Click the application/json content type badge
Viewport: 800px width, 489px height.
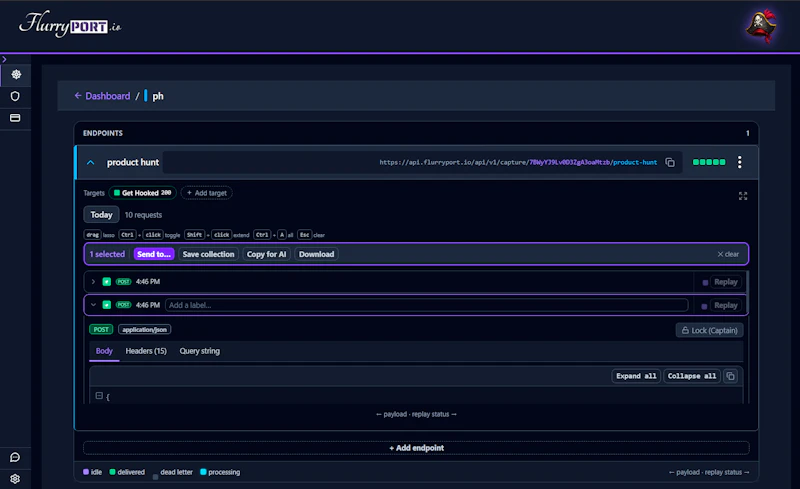click(144, 330)
